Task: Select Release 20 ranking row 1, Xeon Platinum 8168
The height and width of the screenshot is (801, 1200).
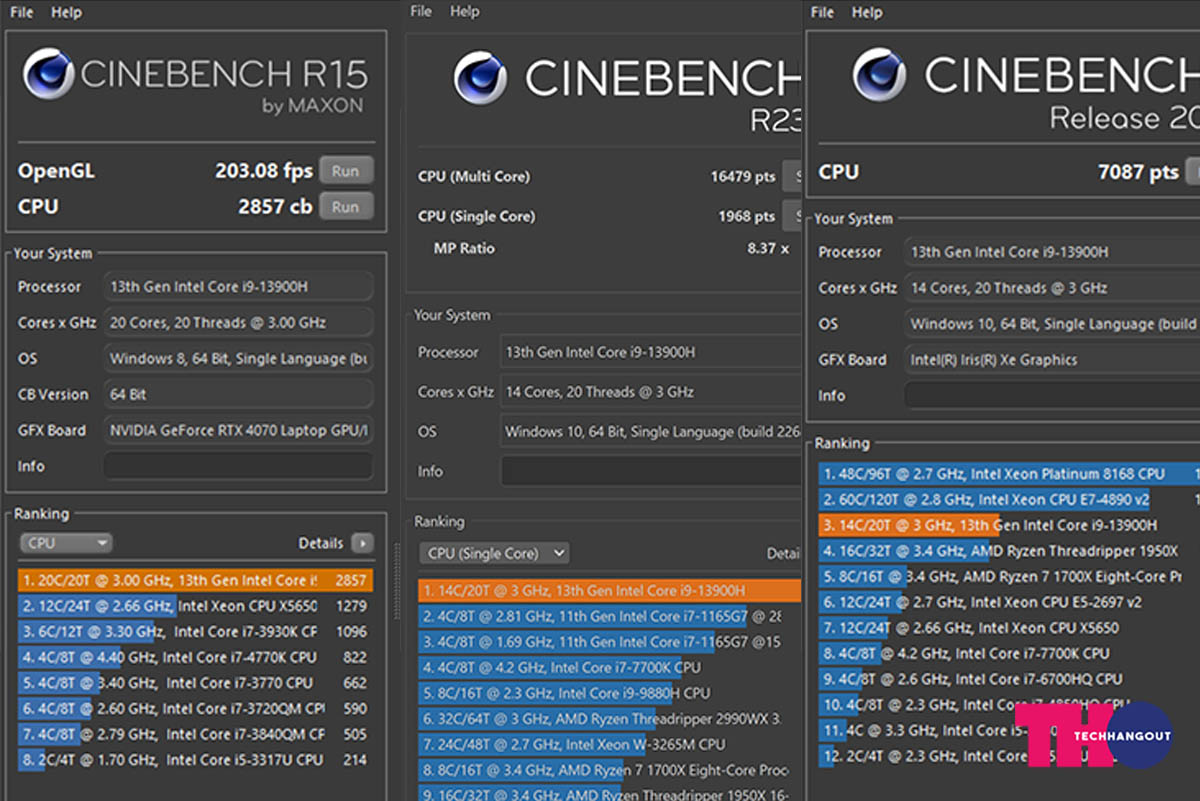Action: [1009, 474]
